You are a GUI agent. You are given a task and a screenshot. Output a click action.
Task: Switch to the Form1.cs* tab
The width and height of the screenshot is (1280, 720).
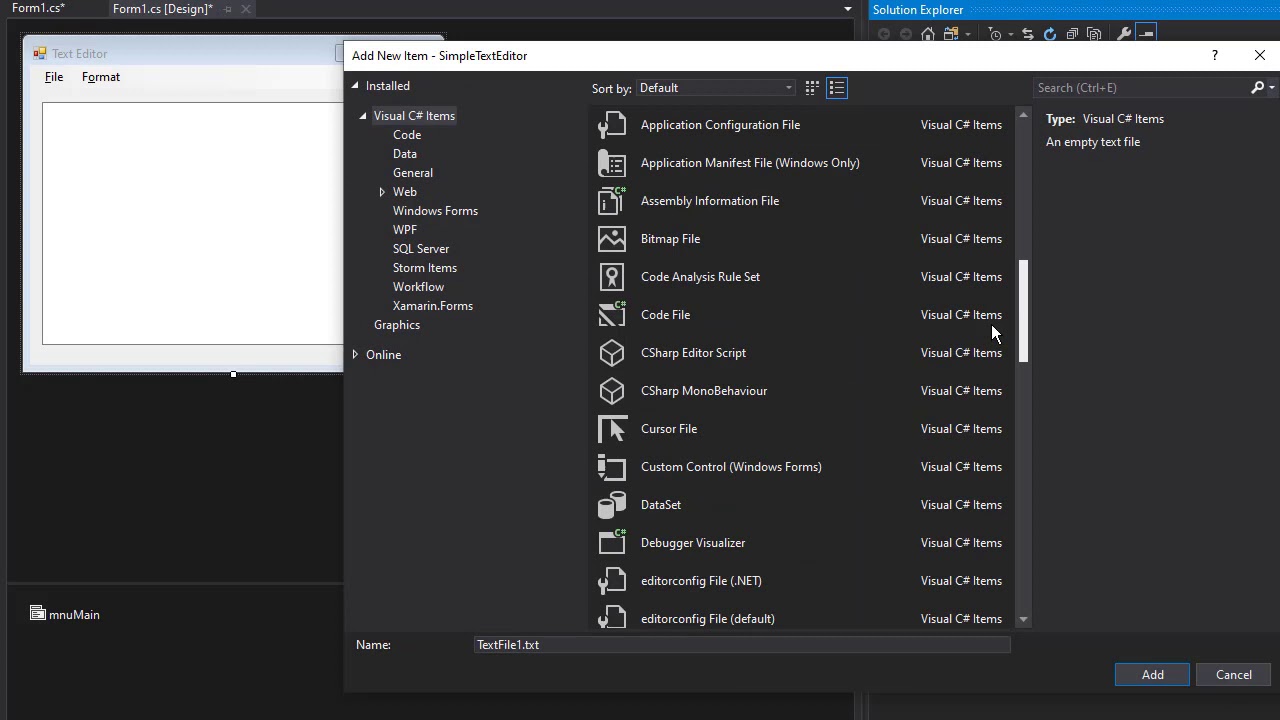tap(38, 8)
